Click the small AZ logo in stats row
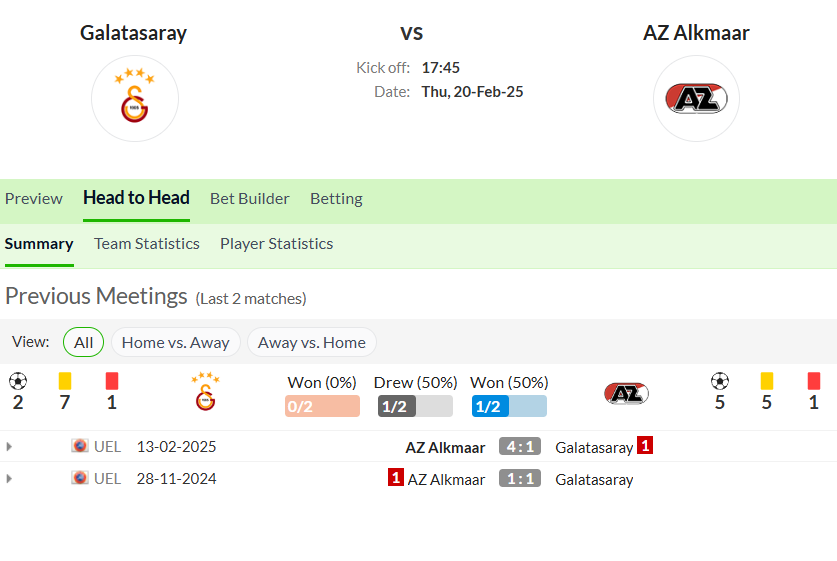The height and width of the screenshot is (561, 837). [x=626, y=394]
